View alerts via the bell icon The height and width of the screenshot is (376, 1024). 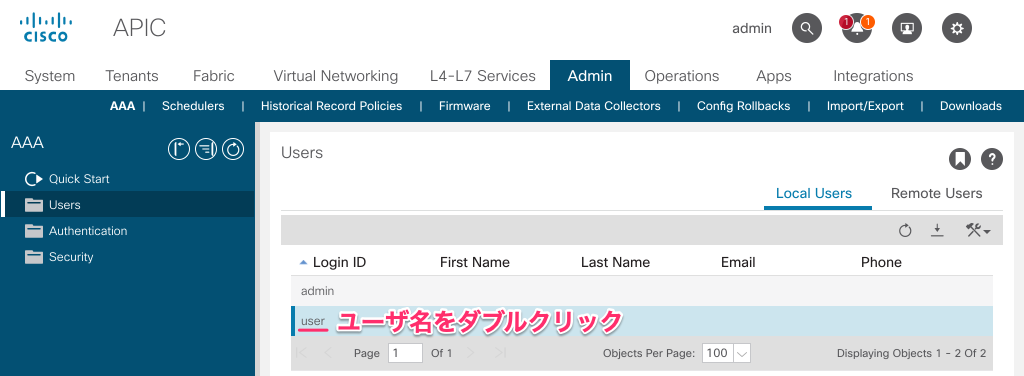tap(857, 29)
